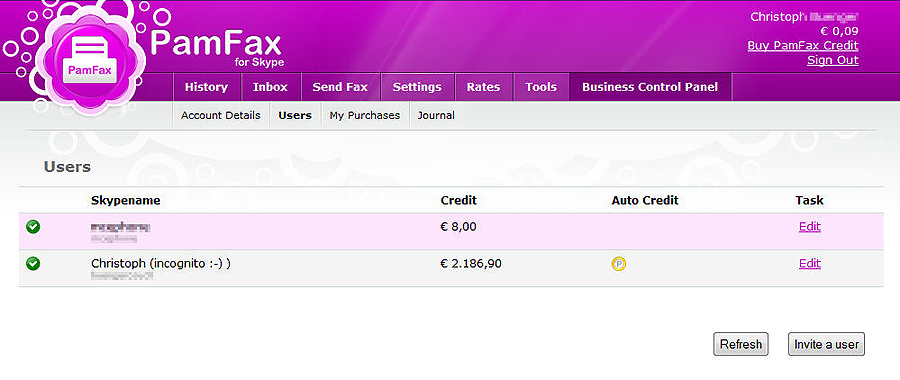Switch to the Rates tab

click(x=483, y=87)
